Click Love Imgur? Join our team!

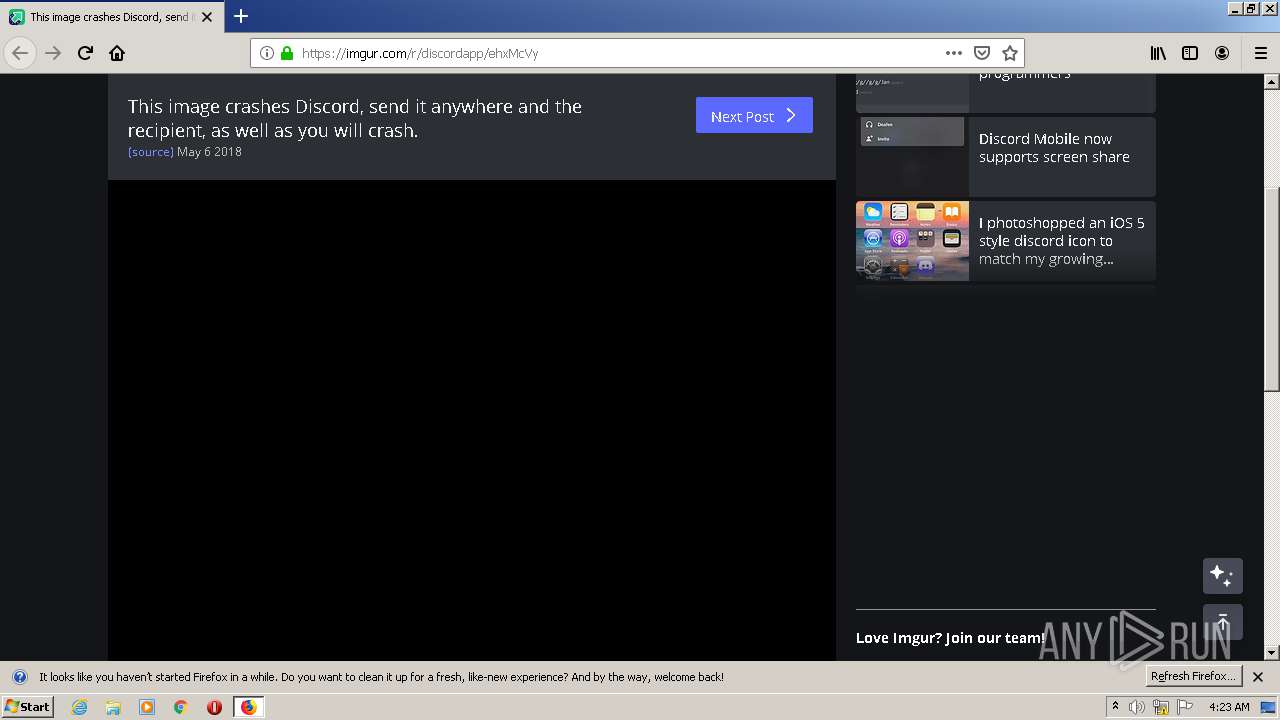pos(950,638)
